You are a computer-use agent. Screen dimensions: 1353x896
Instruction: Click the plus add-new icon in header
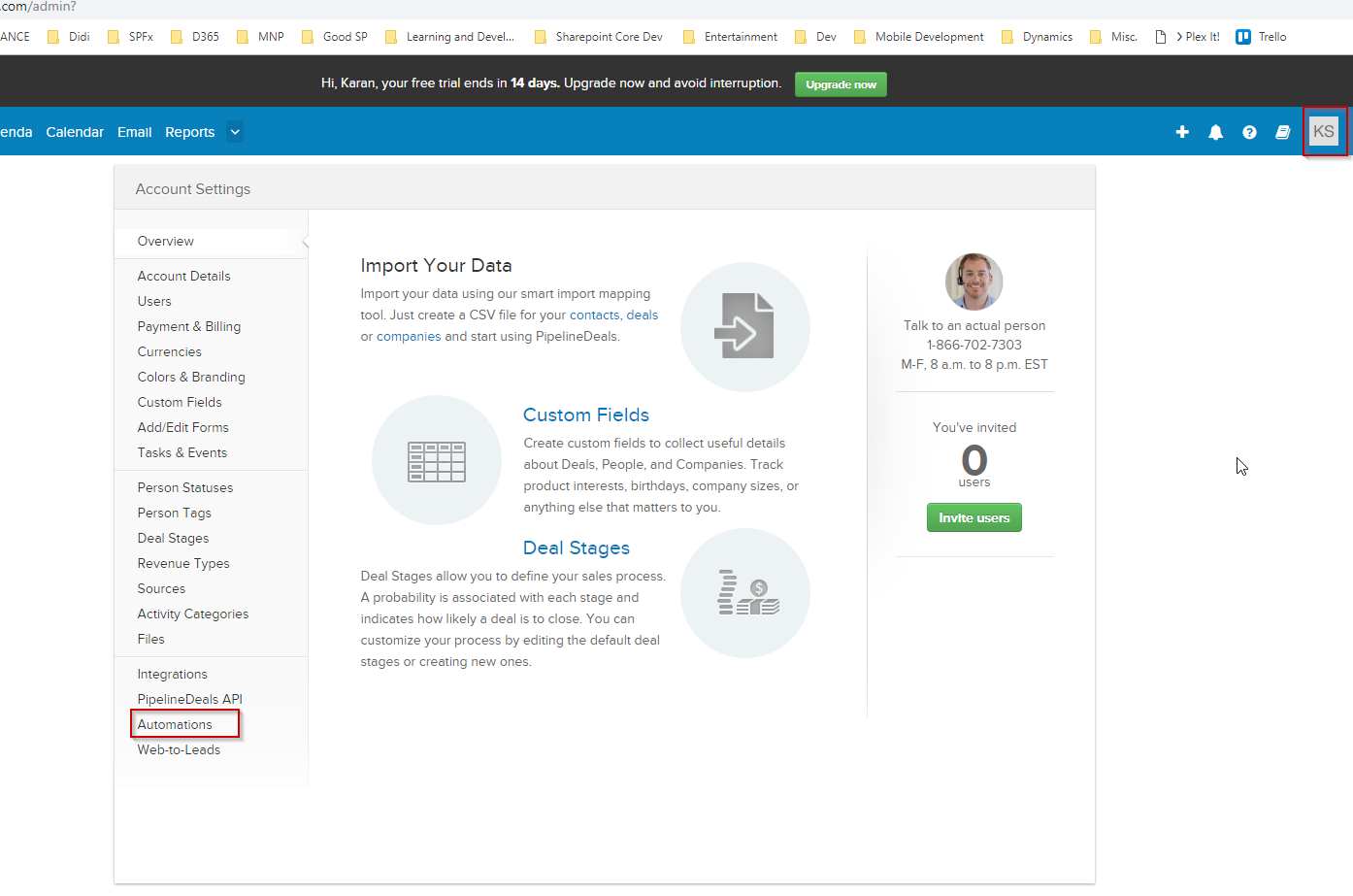pos(1182,132)
